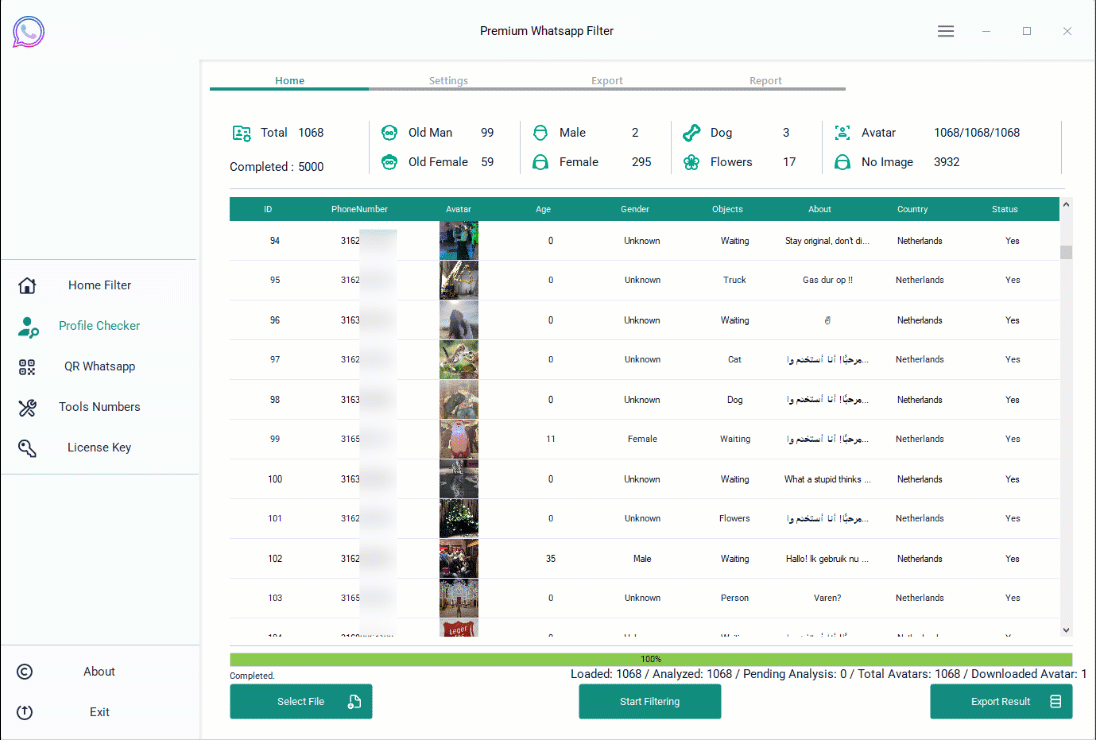Click the green 100% progress bar
The height and width of the screenshot is (740, 1096).
click(x=651, y=659)
